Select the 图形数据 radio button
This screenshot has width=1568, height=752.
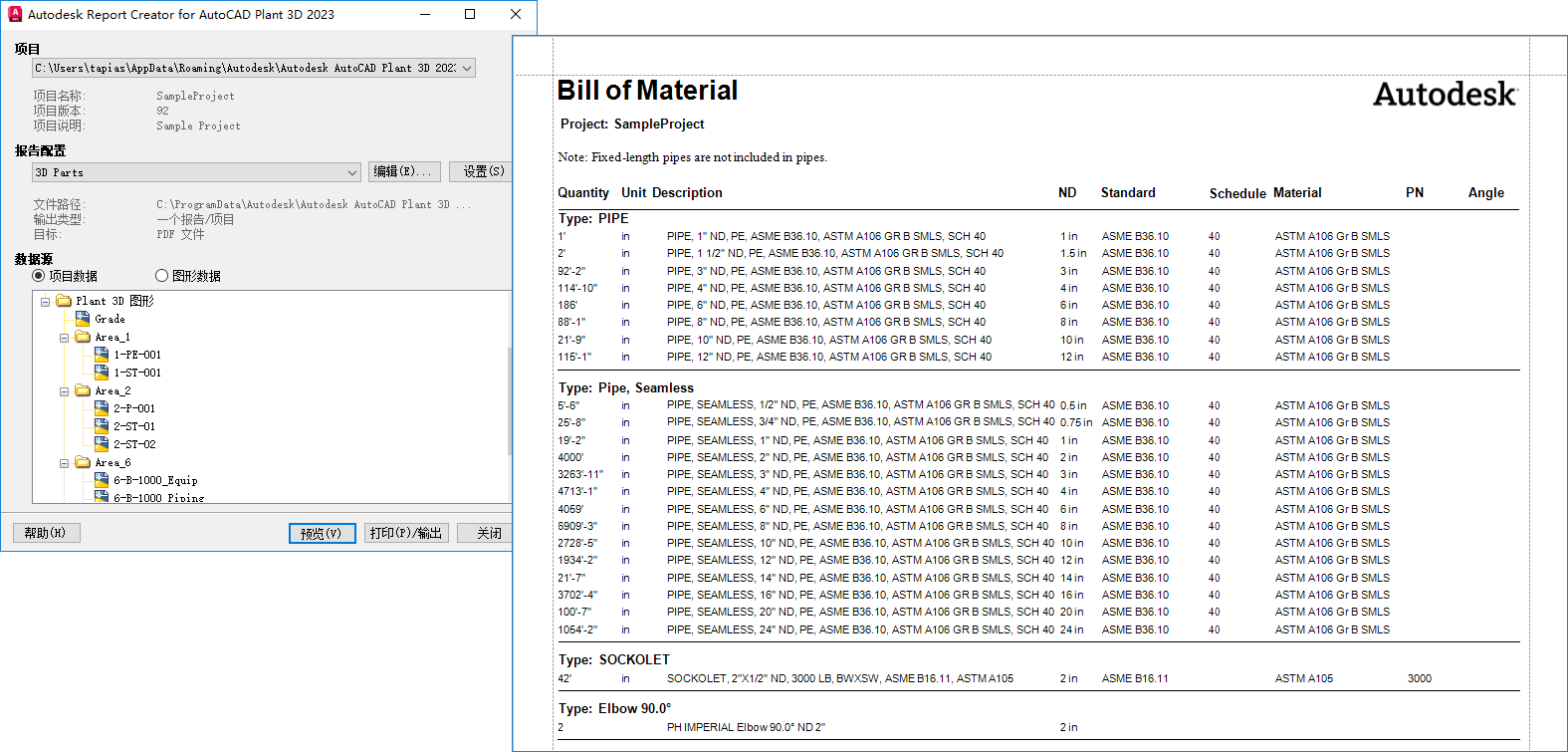click(161, 276)
